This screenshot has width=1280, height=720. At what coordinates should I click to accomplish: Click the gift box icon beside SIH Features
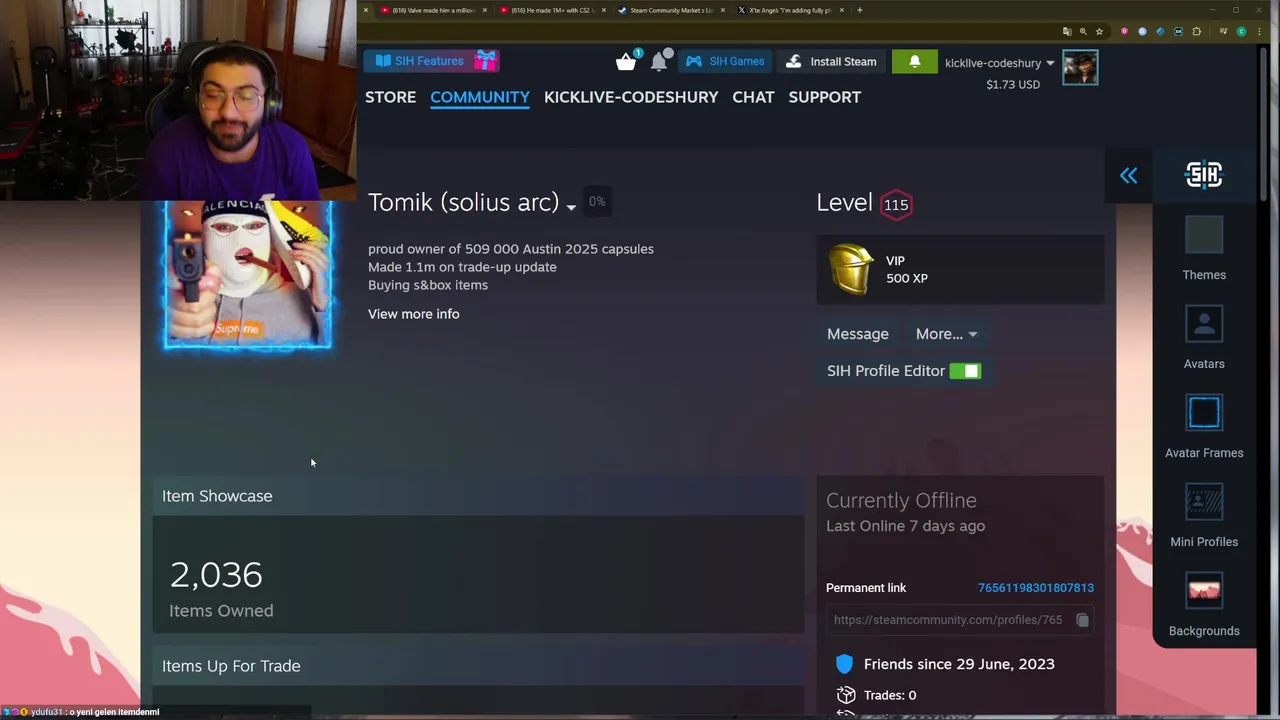pyautogui.click(x=485, y=61)
